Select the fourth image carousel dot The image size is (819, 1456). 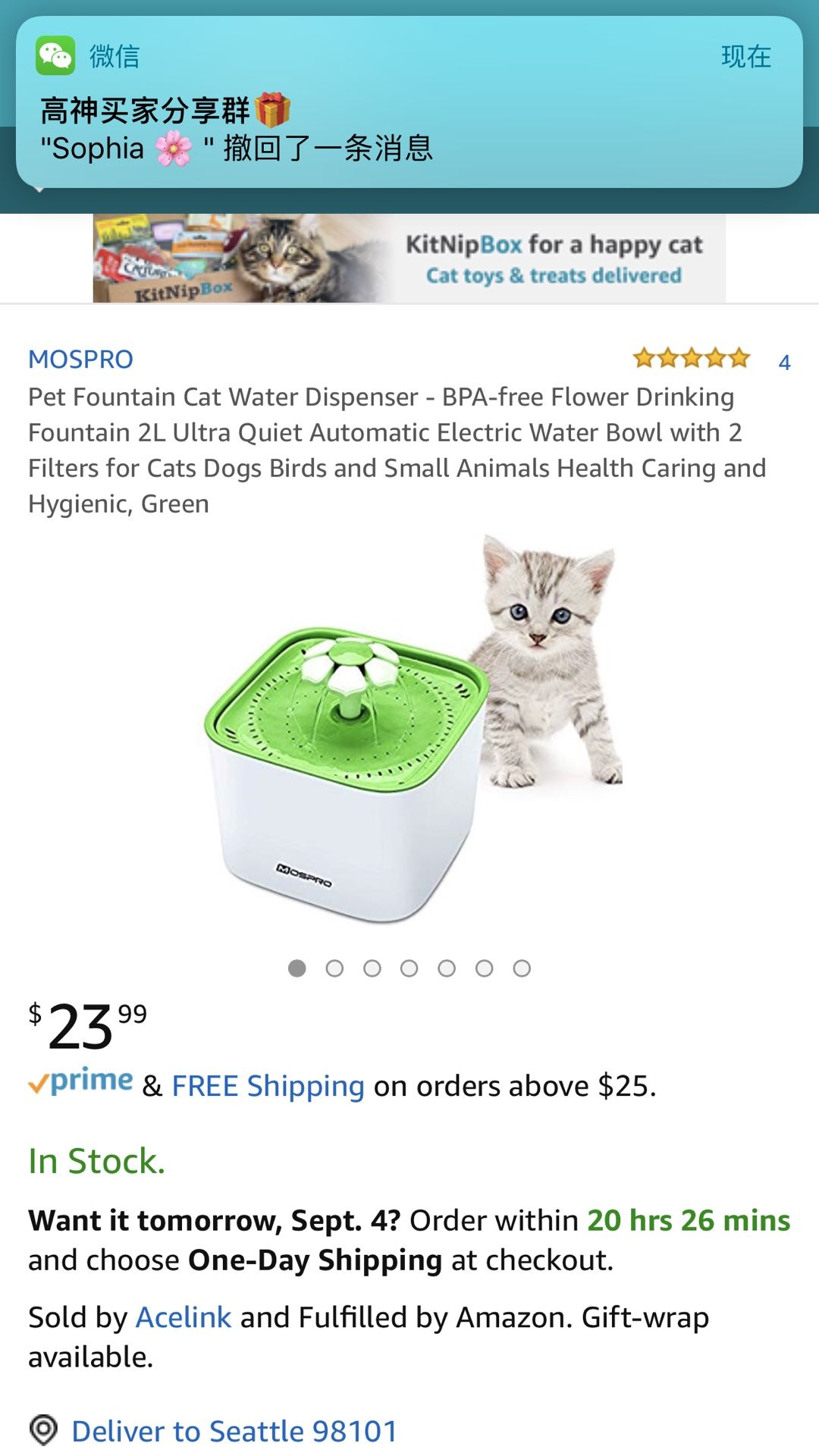tap(409, 968)
